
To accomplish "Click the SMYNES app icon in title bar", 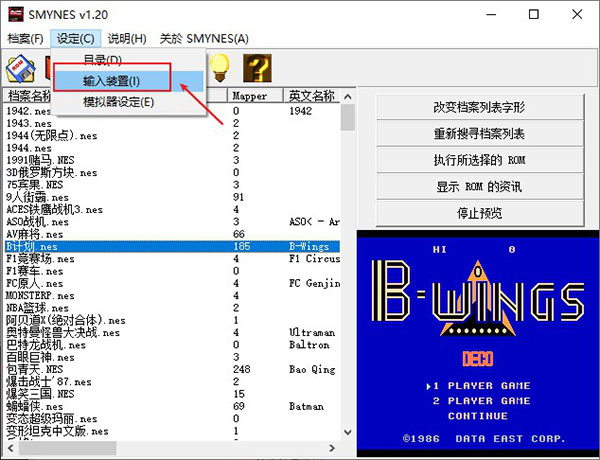I will click(x=16, y=15).
